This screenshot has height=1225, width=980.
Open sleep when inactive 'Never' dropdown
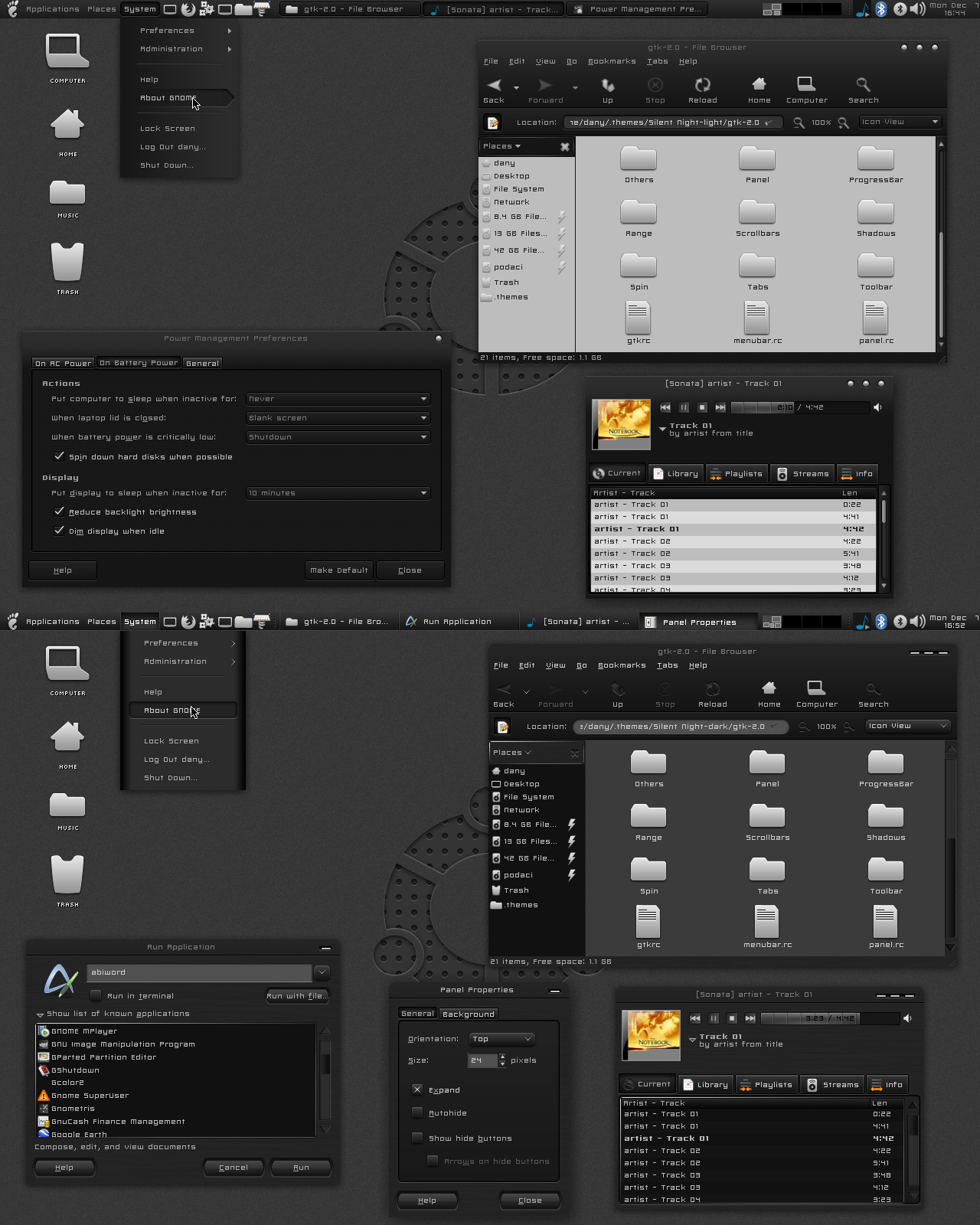338,399
